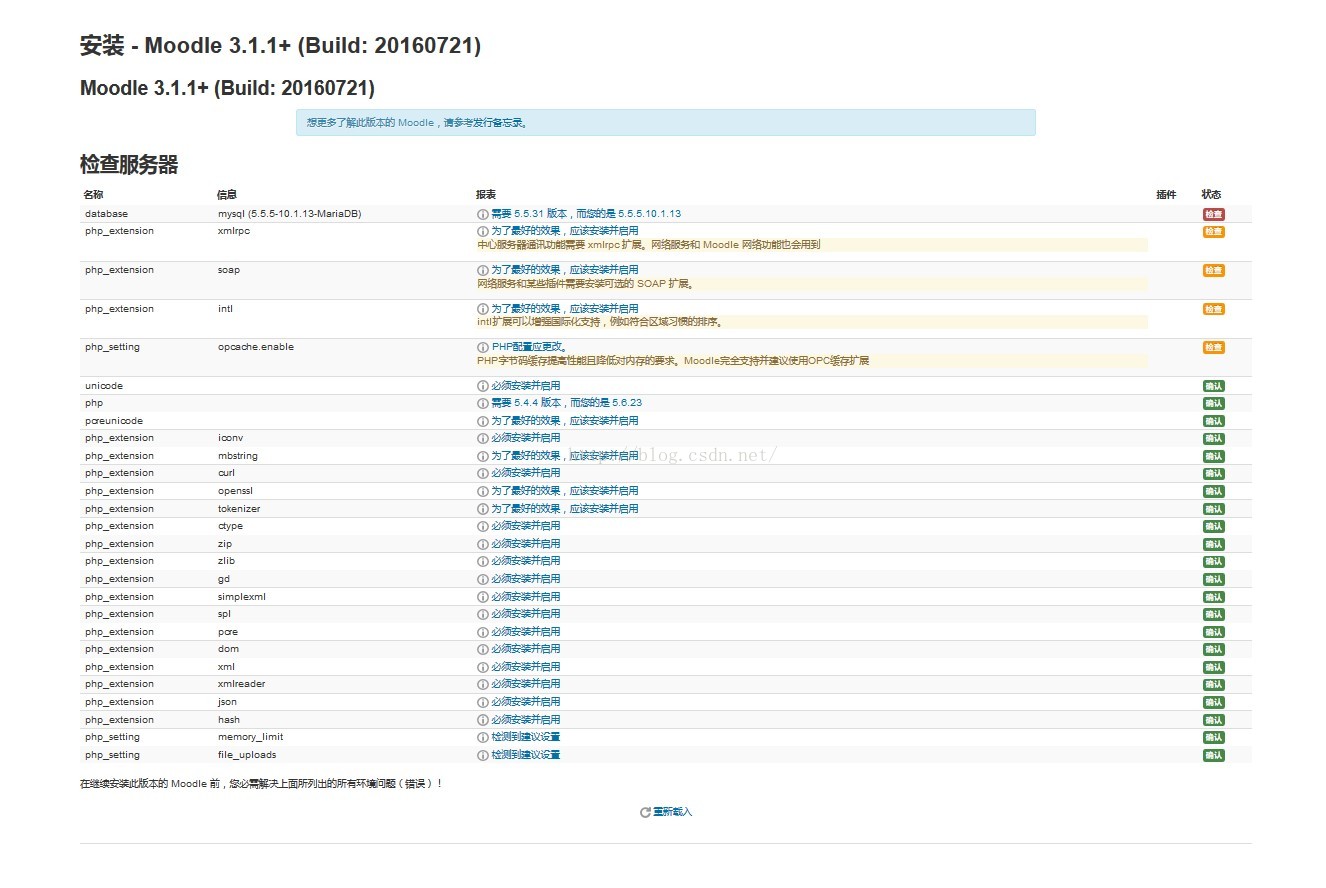Click the red 检查 badge in database row
This screenshot has width=1326, height=888.
[x=1213, y=214]
